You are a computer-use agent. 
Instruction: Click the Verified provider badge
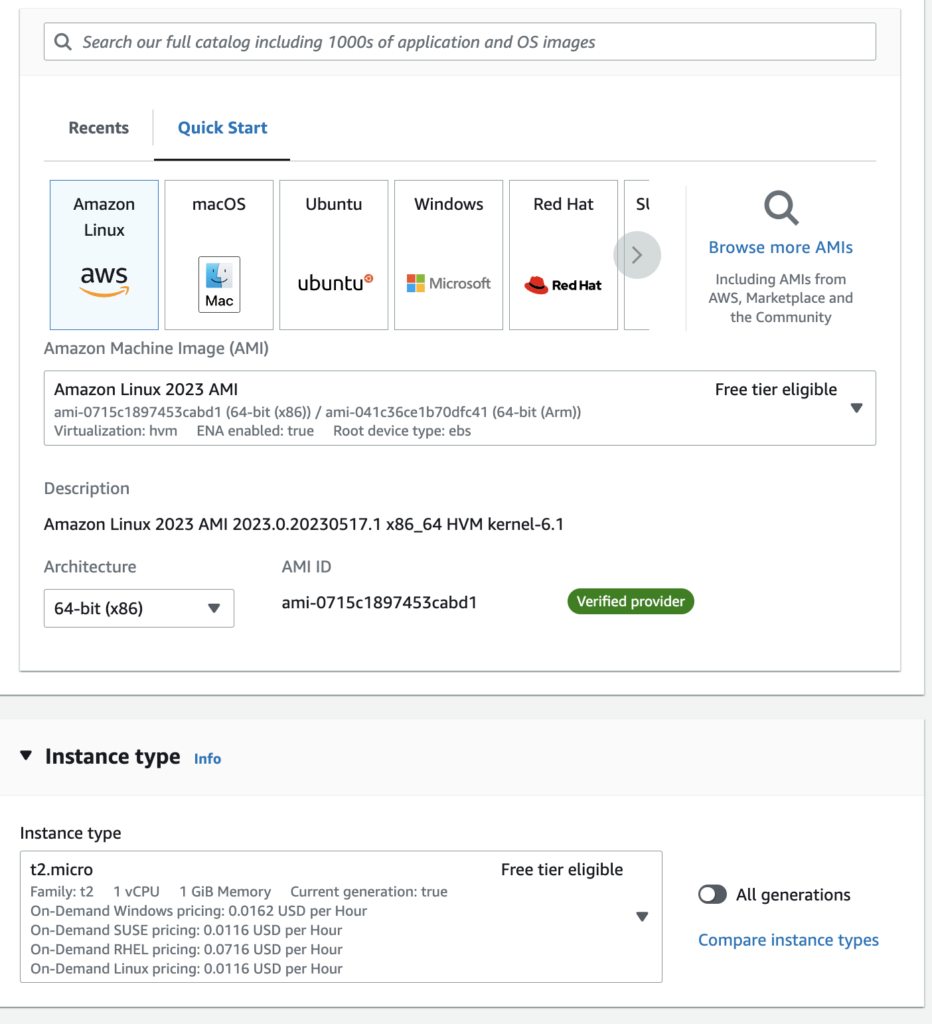pyautogui.click(x=630, y=602)
